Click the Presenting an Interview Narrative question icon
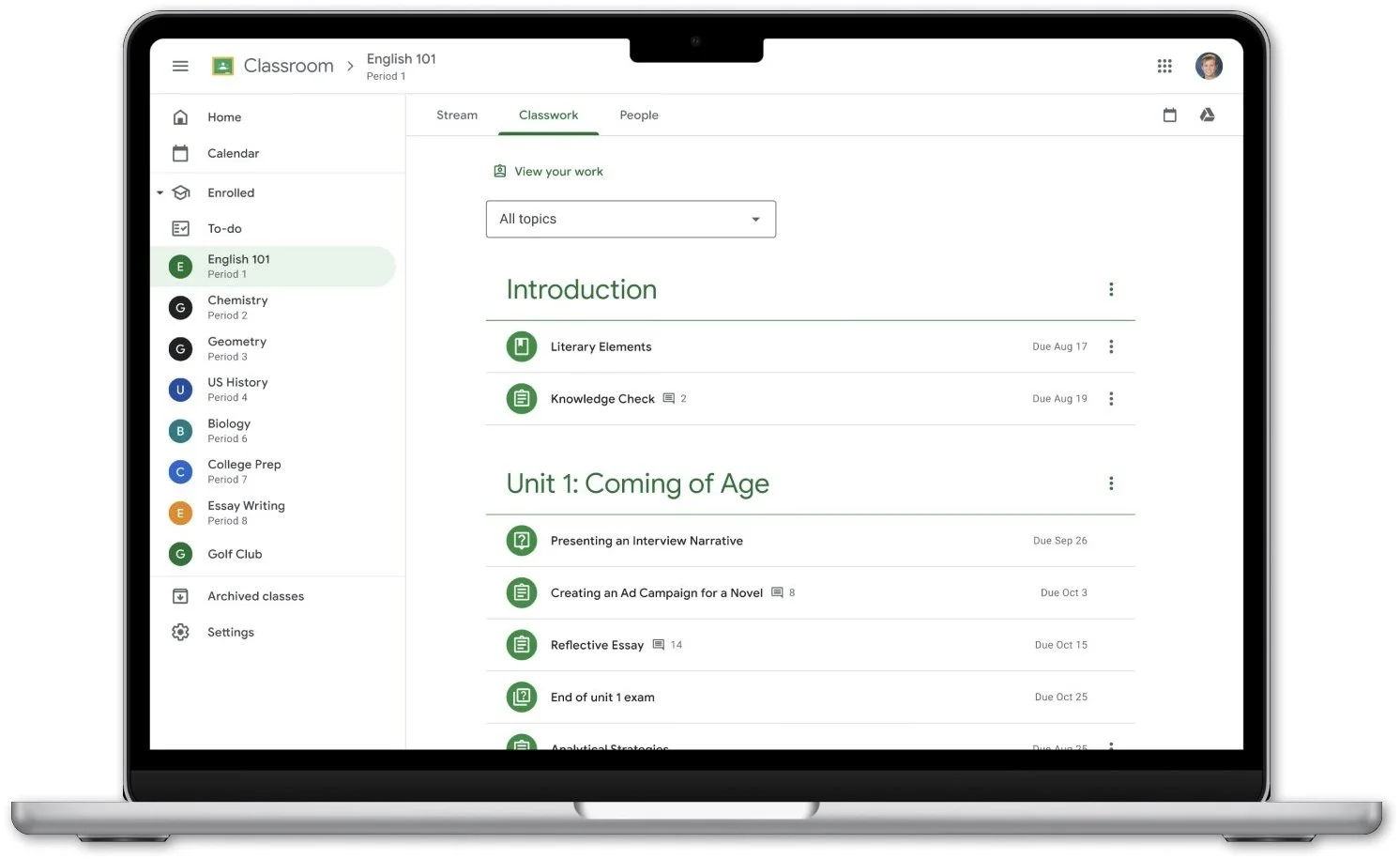This screenshot has width=1400, height=859. pyautogui.click(x=522, y=541)
